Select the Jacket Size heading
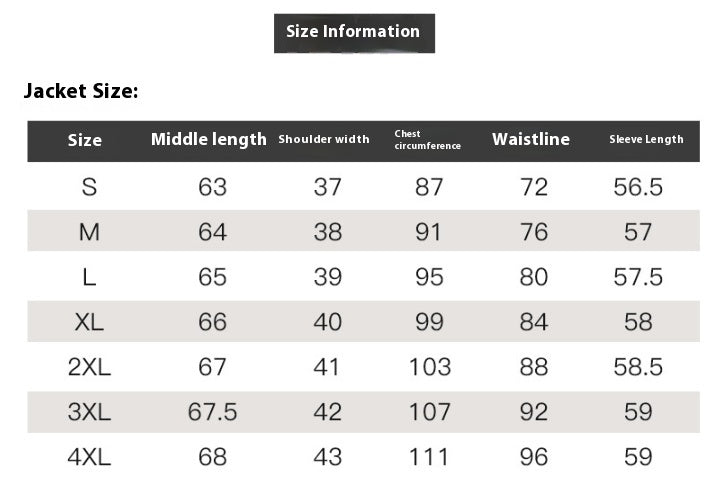Screen dimensions: 725x490 81,92
